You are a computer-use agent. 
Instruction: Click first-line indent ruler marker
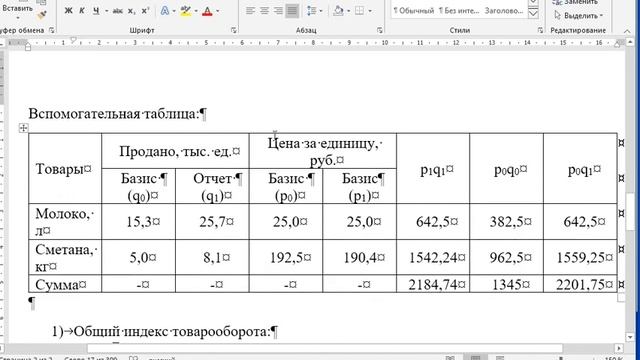click(x=73, y=40)
